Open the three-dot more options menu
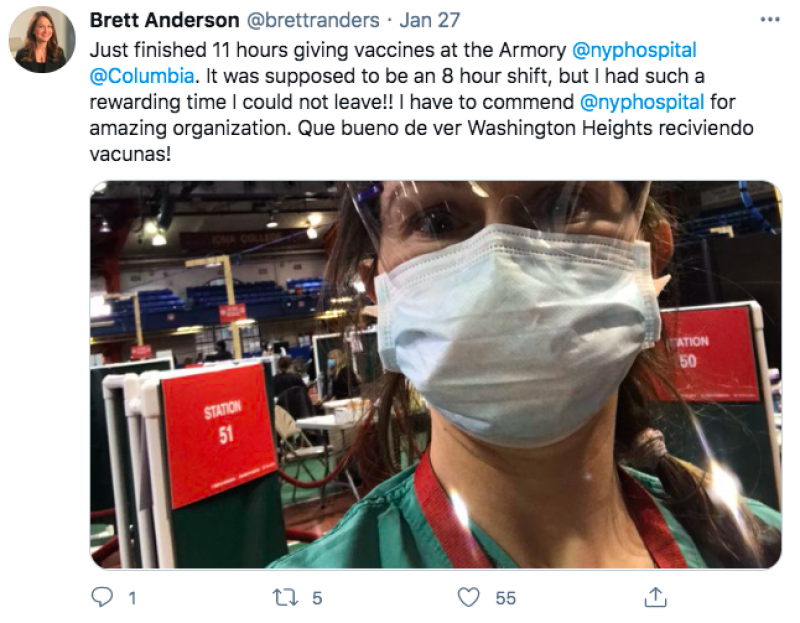The image size is (800, 623). pyautogui.click(x=770, y=20)
